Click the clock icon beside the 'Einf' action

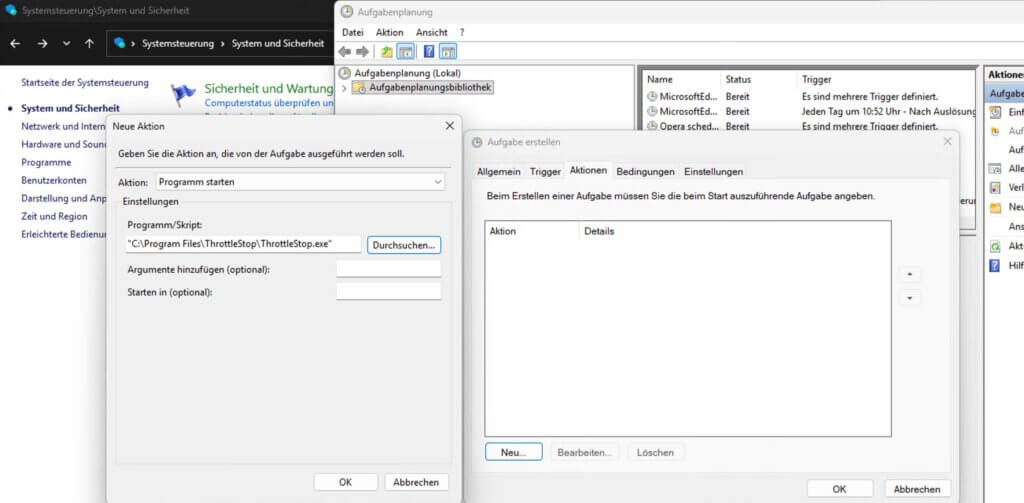(x=995, y=112)
